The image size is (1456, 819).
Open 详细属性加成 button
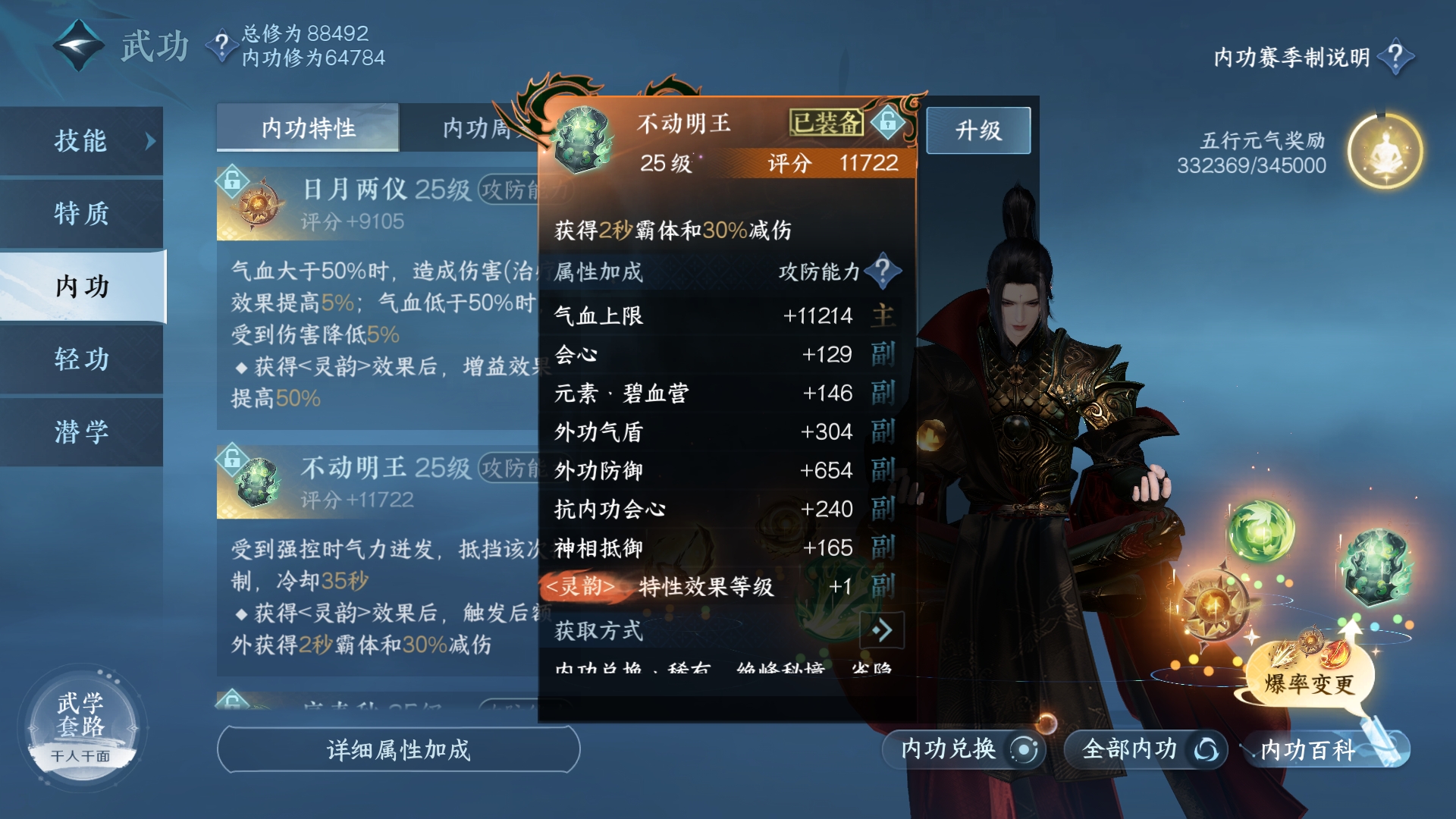click(399, 750)
